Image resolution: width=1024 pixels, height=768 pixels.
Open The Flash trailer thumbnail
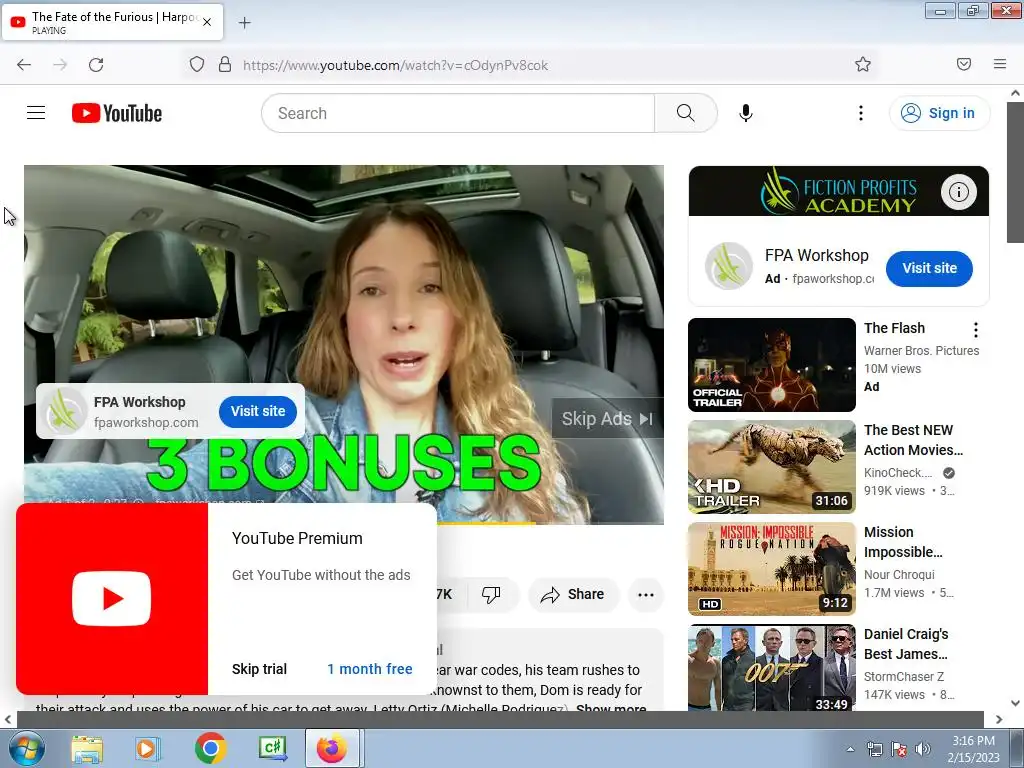click(x=771, y=365)
